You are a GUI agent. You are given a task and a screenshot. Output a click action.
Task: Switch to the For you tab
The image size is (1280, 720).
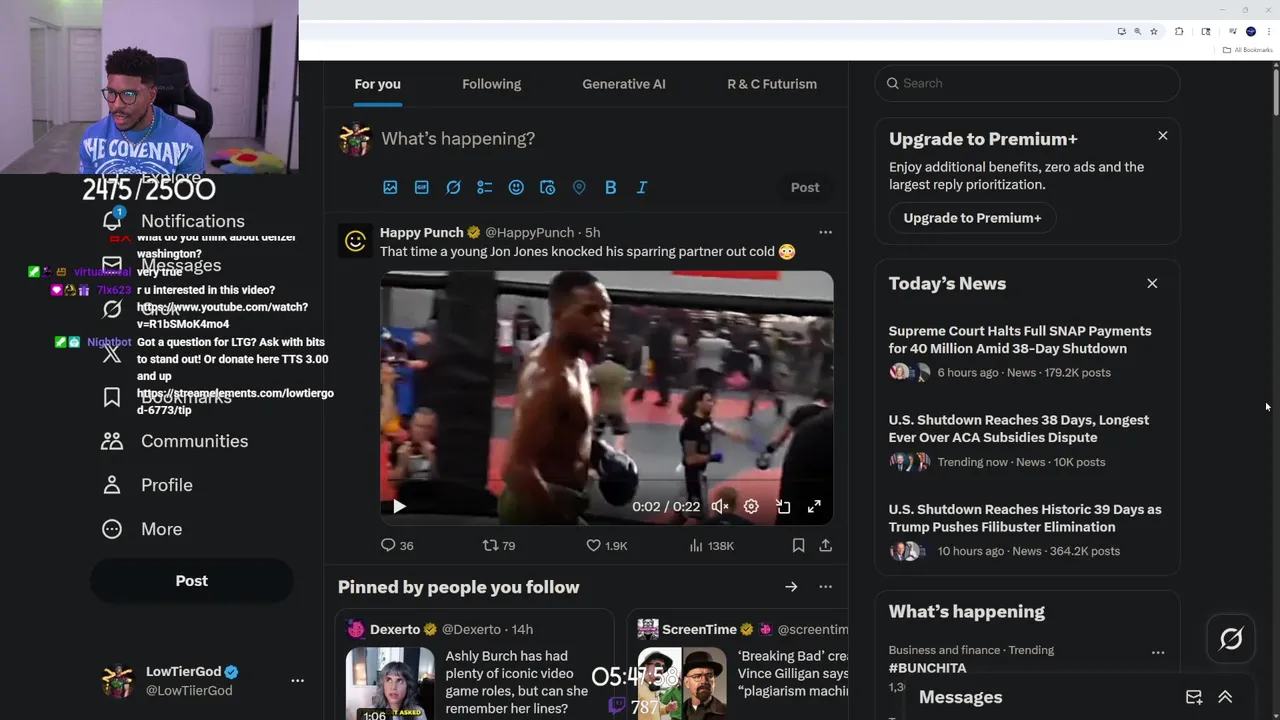pyautogui.click(x=377, y=84)
